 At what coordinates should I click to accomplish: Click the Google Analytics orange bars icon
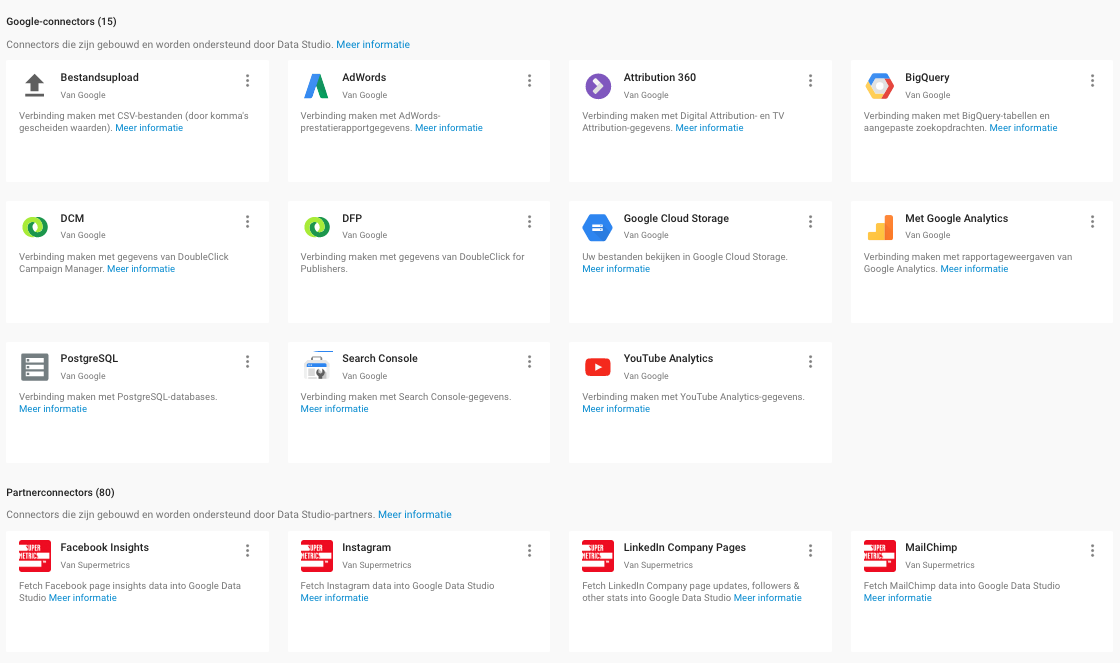click(880, 227)
